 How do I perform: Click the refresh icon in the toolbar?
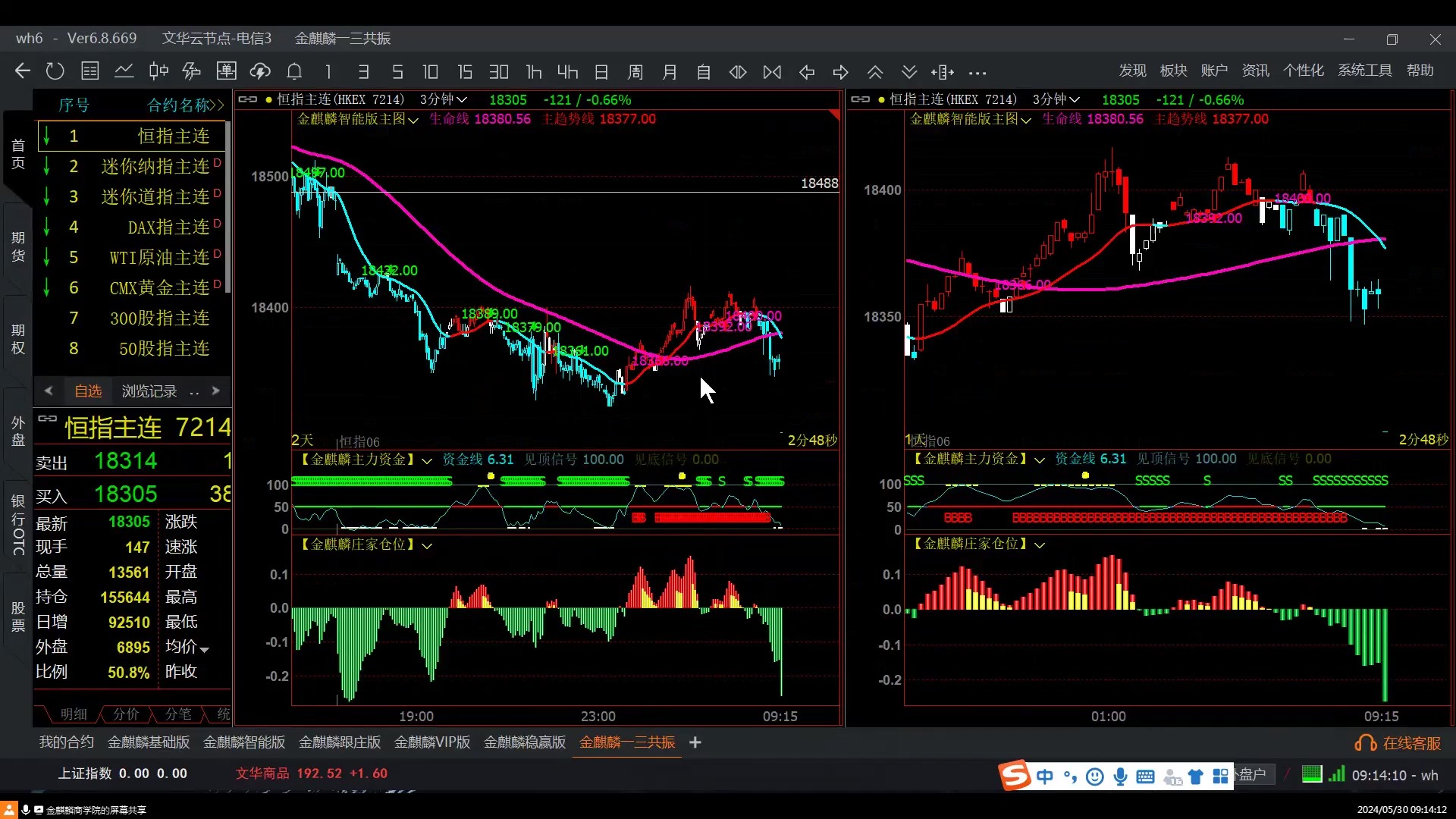click(x=55, y=71)
